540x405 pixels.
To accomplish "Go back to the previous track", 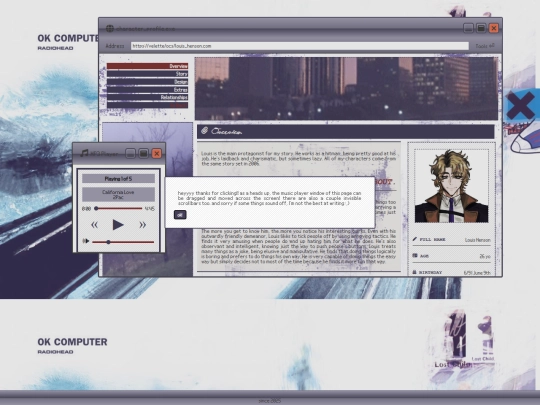I will tap(94, 225).
